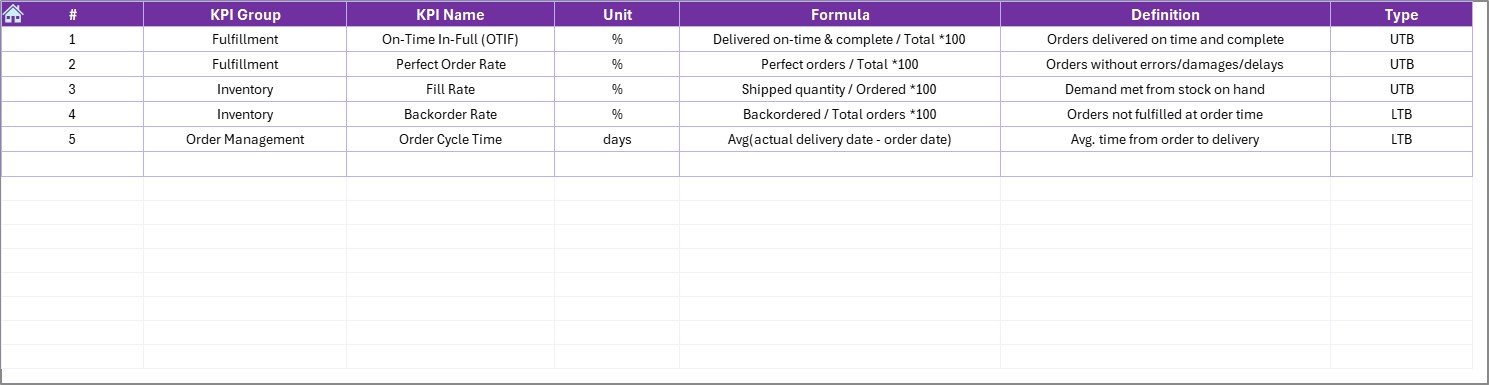Click the home icon in top-left corner
This screenshot has width=1489, height=385.
click(14, 14)
